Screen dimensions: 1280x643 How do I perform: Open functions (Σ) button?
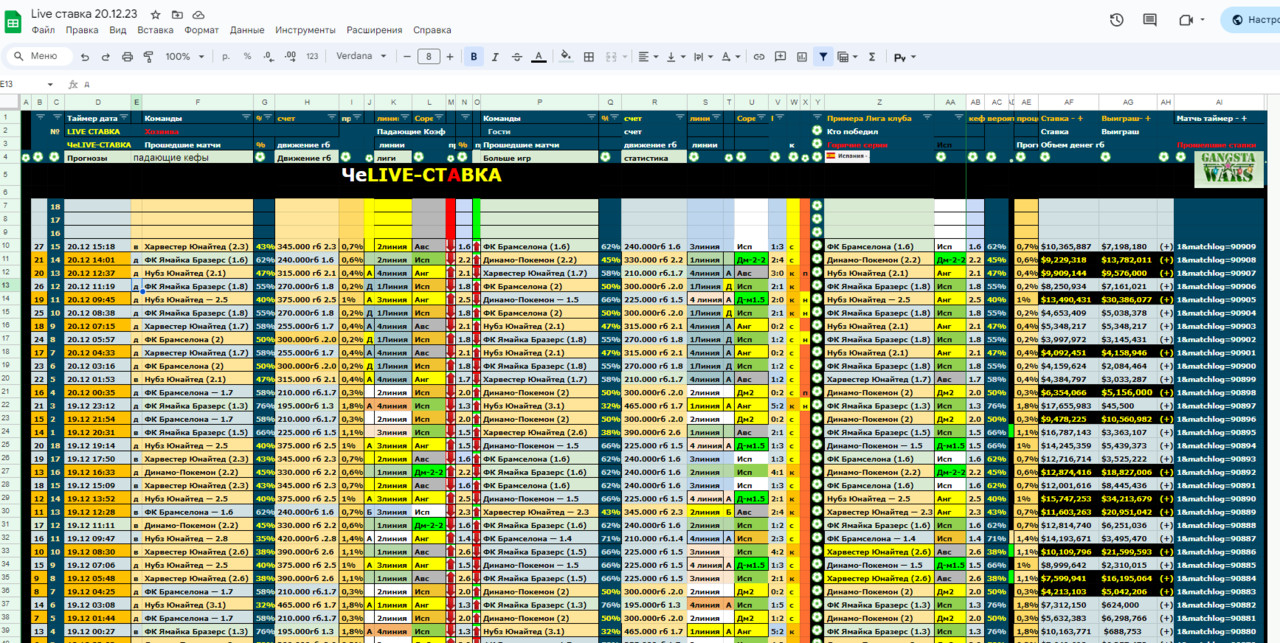(872, 57)
